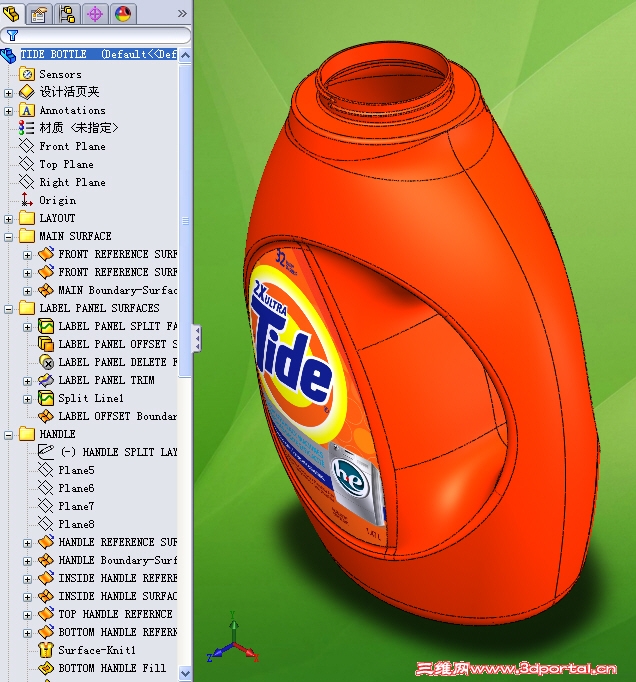Select the HANDLE folder label
Screen dimensions: 636x682
coord(57,434)
